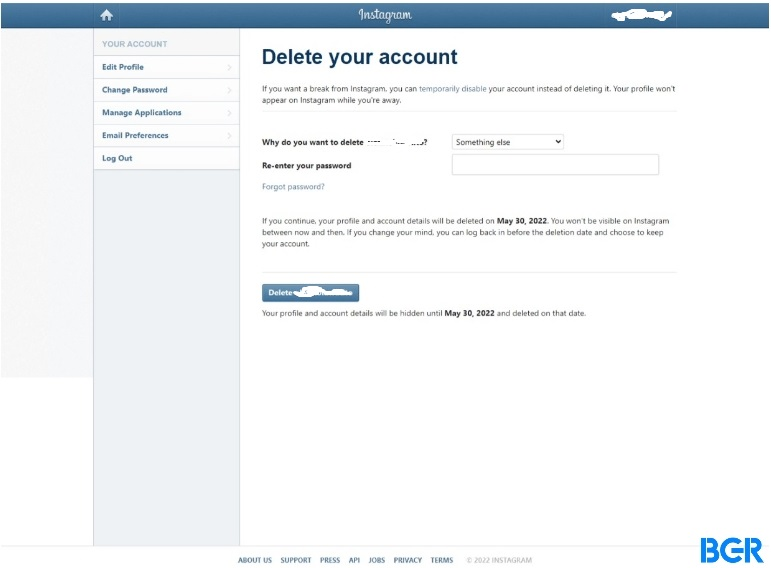The width and height of the screenshot is (771, 568).
Task: Click the '© 2022 INSTAGRAM' footer text
Action: click(x=499, y=560)
